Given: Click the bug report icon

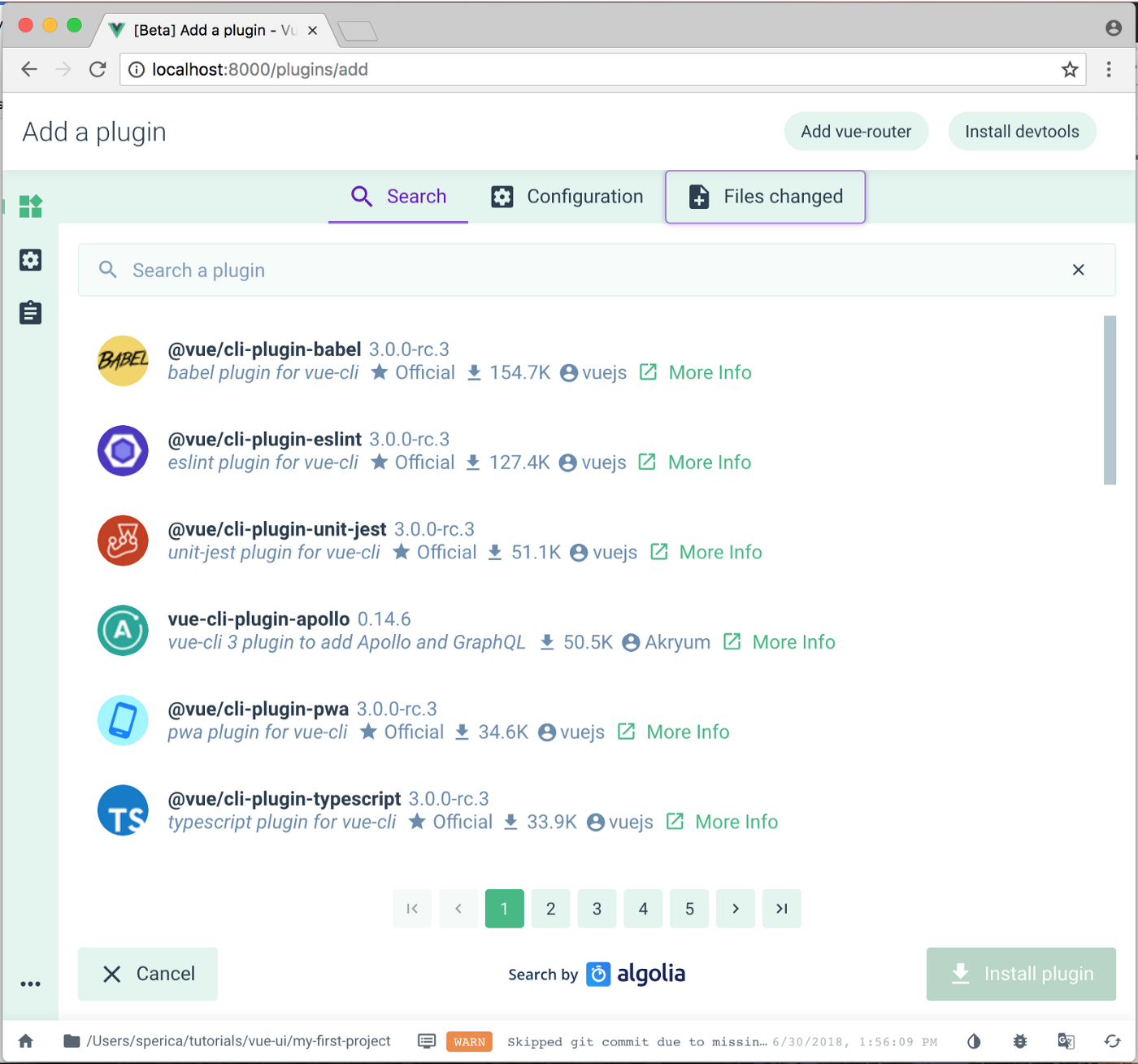Looking at the screenshot, I should pyautogui.click(x=1020, y=1041).
